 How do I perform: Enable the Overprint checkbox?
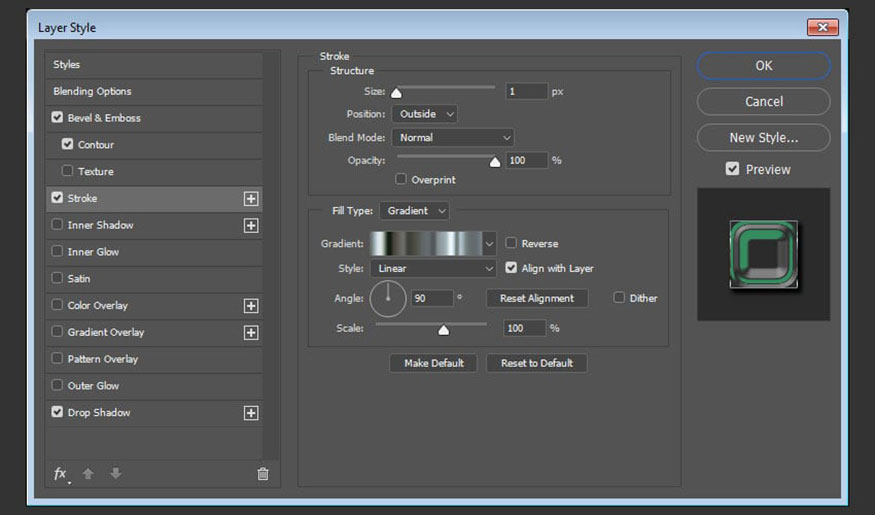click(401, 179)
